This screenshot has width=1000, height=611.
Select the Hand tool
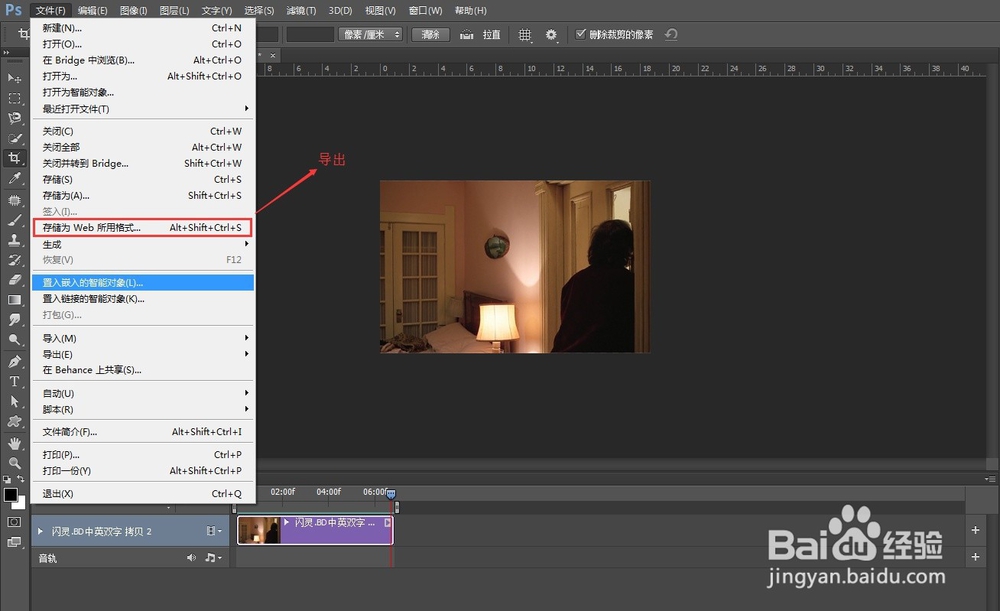tap(14, 443)
